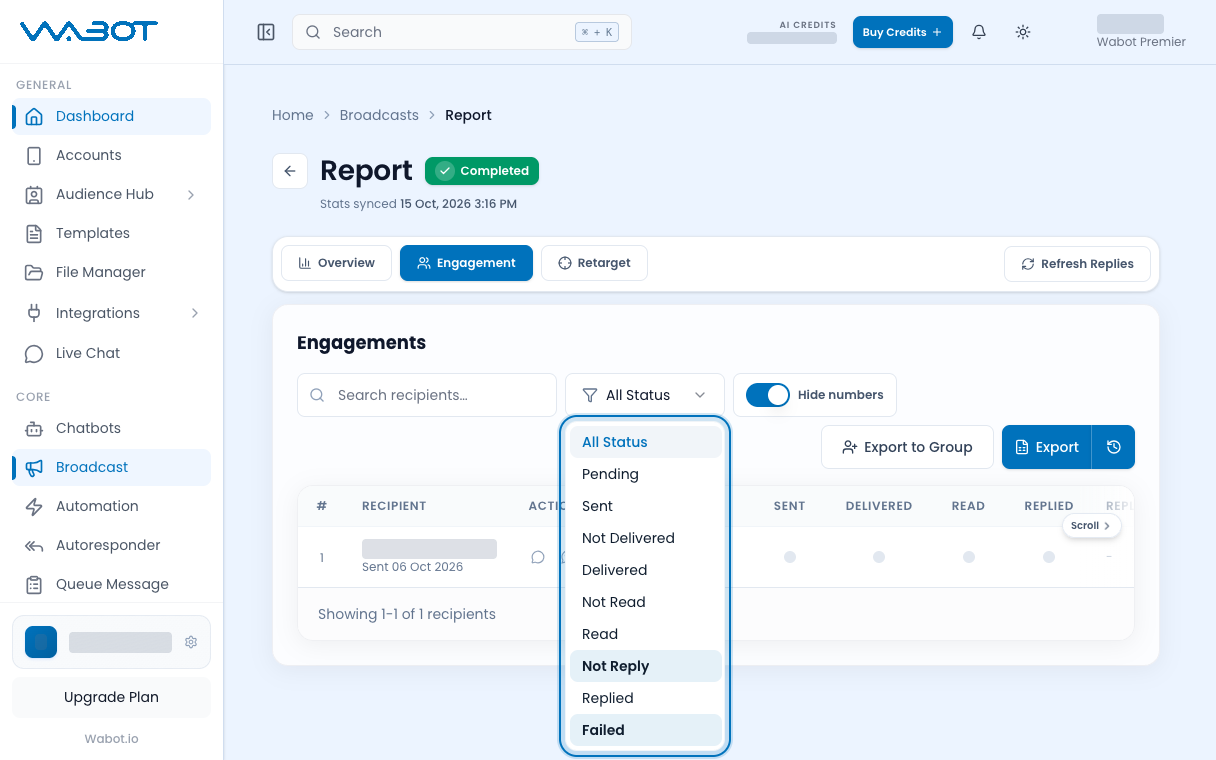Screen dimensions: 1216x760
Task: Click the Search recipients field
Action: click(x=427, y=395)
